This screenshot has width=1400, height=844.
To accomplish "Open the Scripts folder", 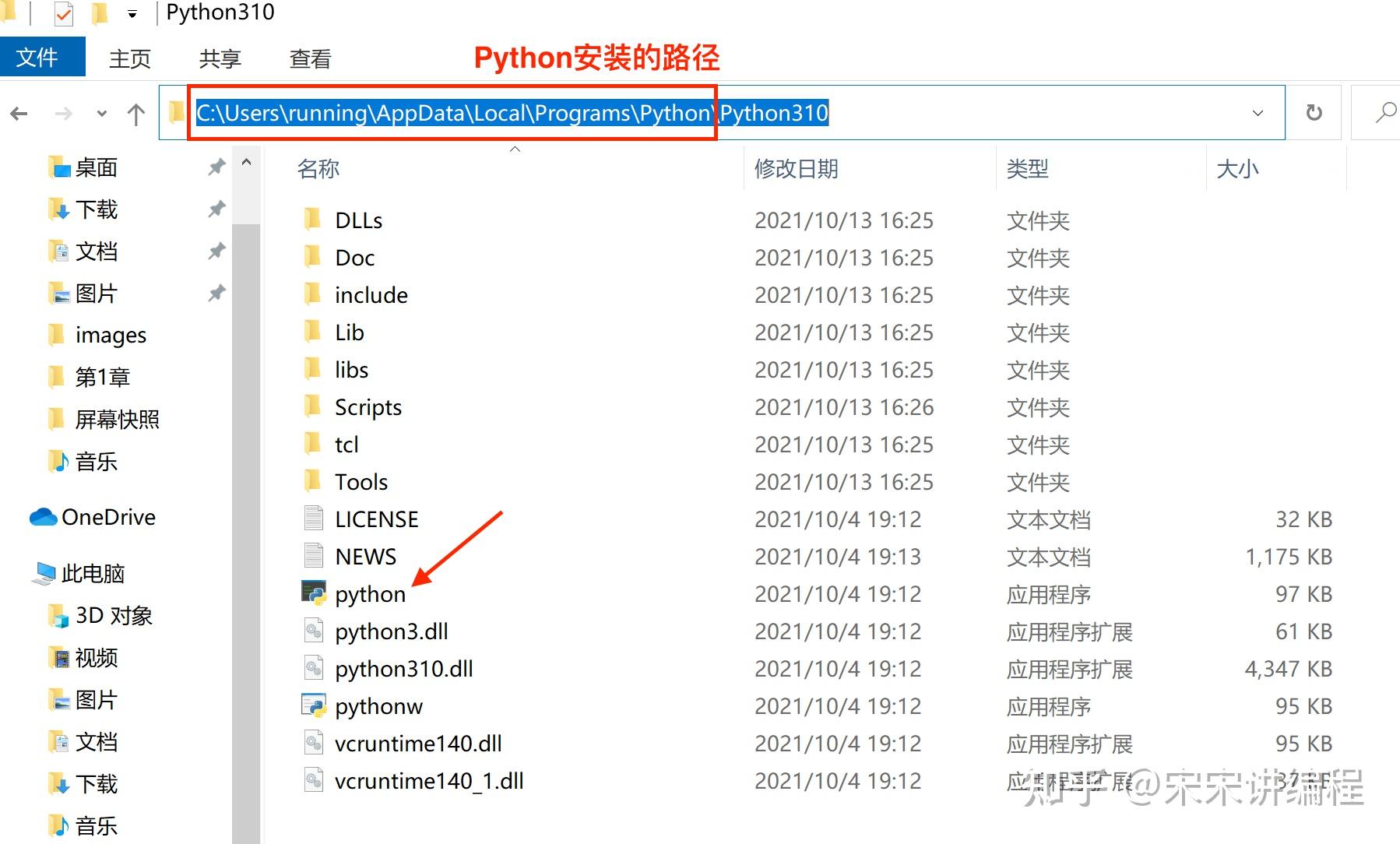I will (368, 406).
